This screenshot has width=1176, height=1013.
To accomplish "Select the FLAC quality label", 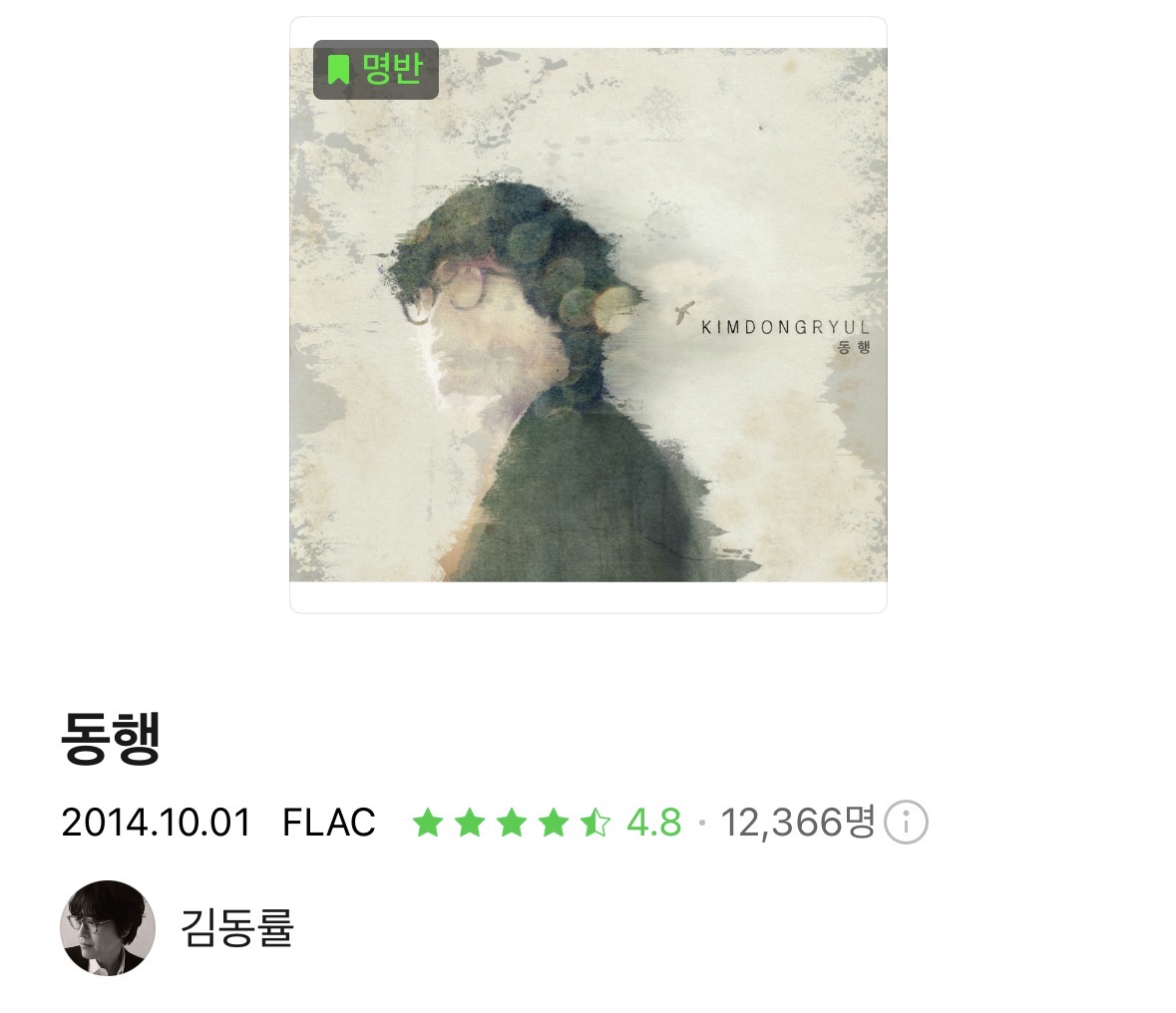I will click(328, 823).
